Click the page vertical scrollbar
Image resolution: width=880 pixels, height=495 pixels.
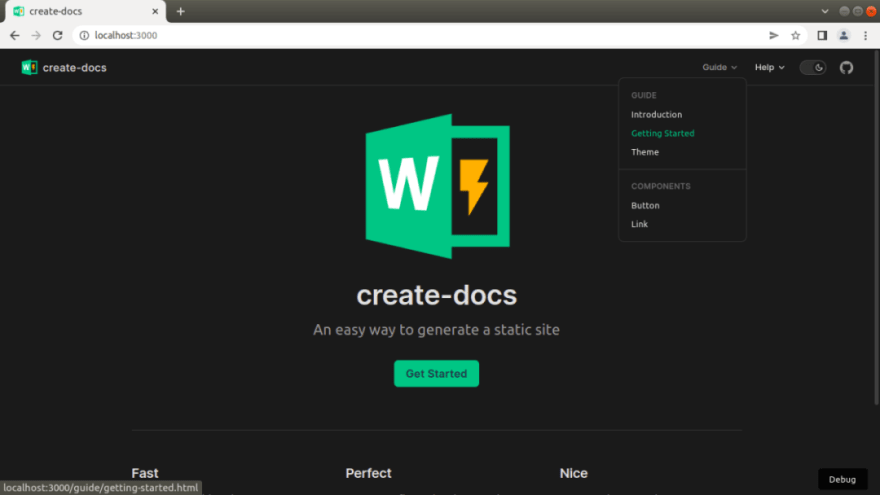[x=876, y=227]
